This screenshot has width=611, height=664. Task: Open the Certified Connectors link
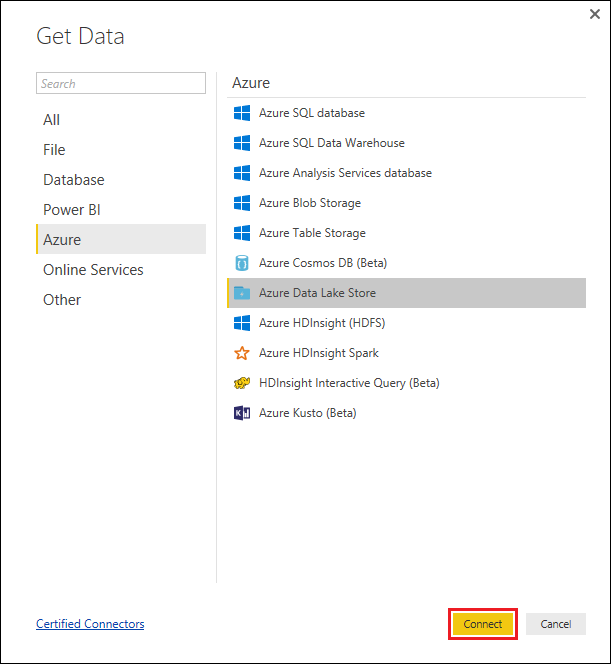click(x=90, y=624)
